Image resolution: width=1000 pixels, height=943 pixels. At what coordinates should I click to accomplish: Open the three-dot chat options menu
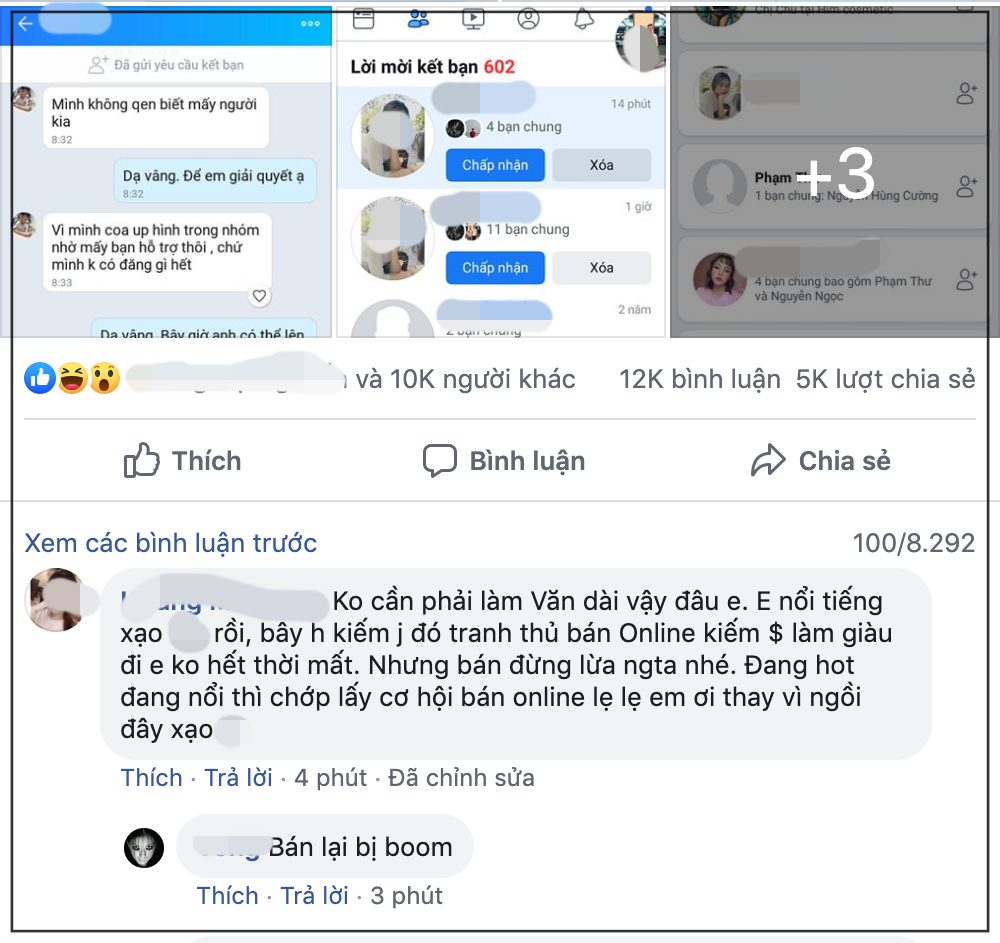tap(311, 24)
